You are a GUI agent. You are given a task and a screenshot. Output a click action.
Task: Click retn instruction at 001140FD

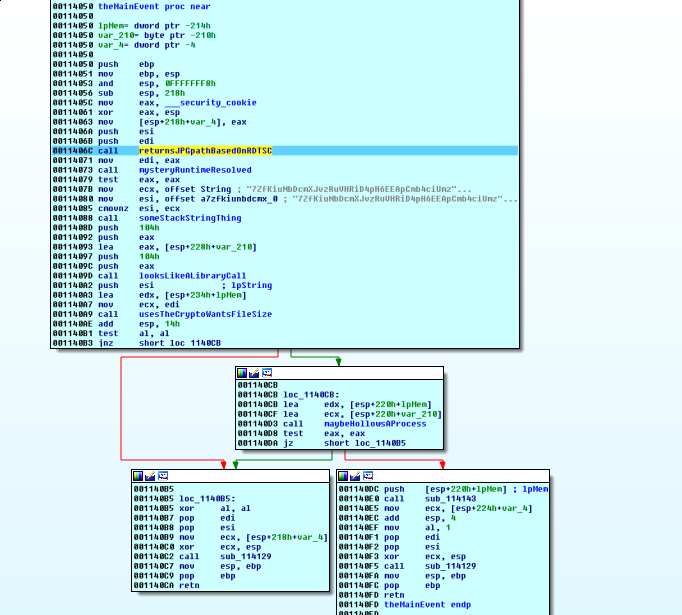tap(394, 595)
